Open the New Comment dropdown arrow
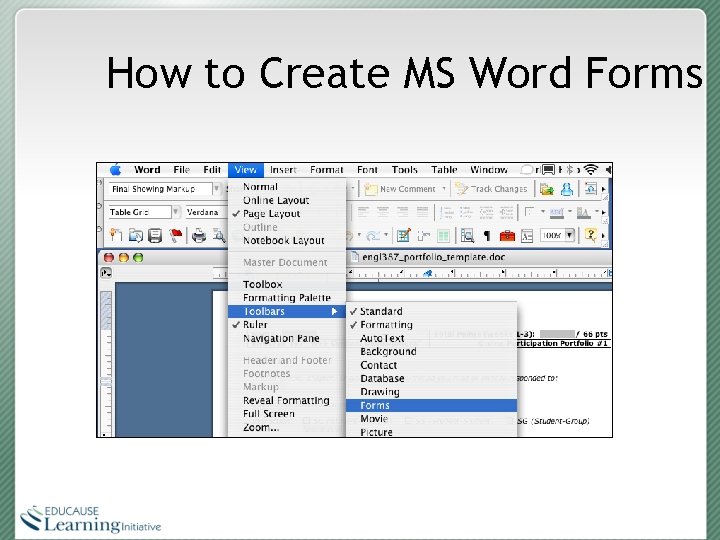Viewport: 720px width, 540px height. point(444,189)
